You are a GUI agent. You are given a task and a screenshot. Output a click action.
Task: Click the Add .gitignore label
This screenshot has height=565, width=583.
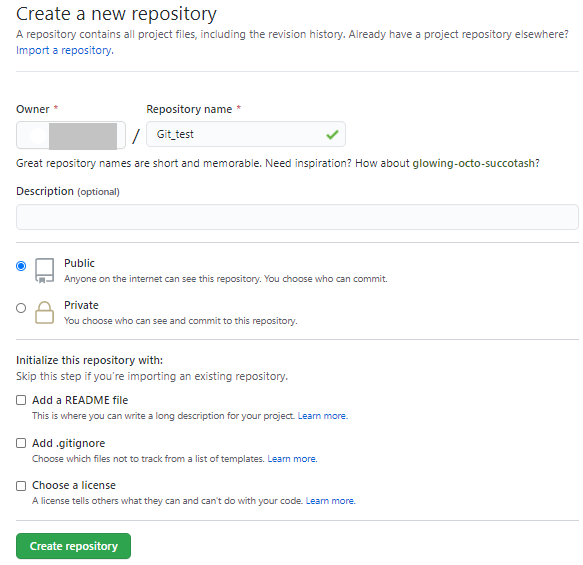(68, 443)
